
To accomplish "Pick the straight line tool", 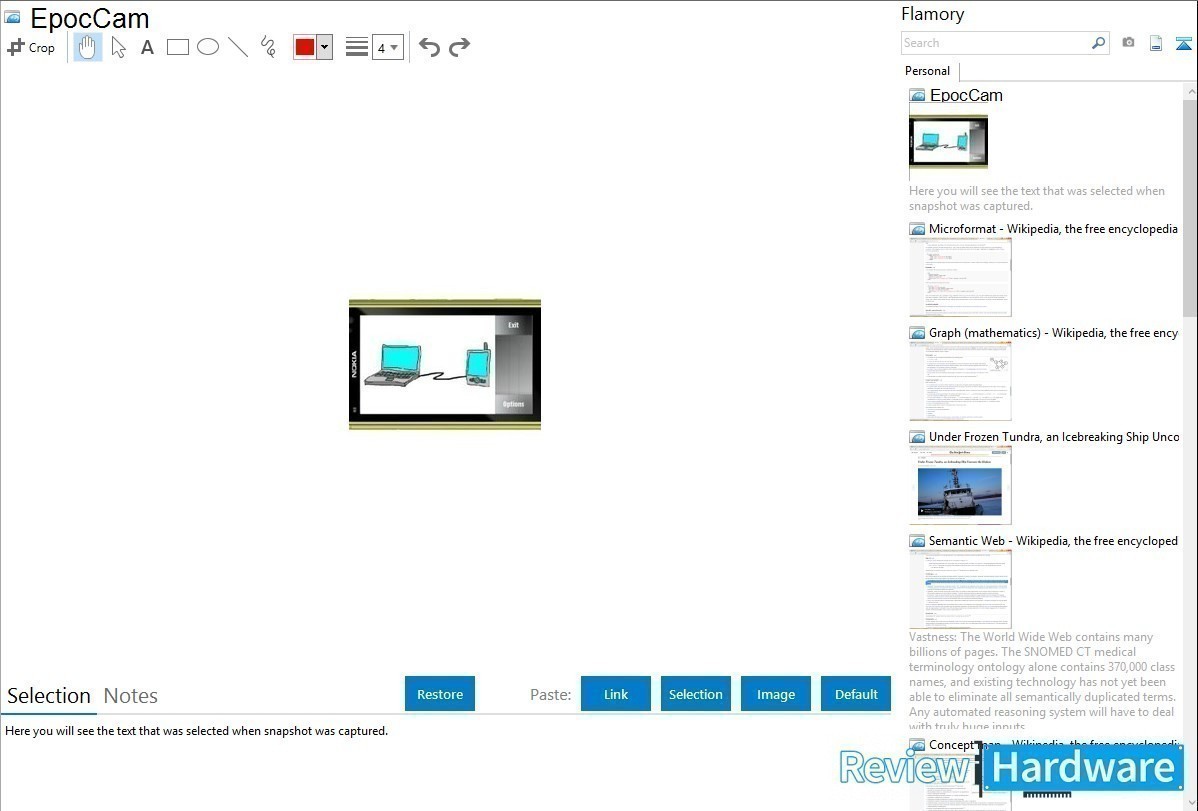I will pos(238,47).
